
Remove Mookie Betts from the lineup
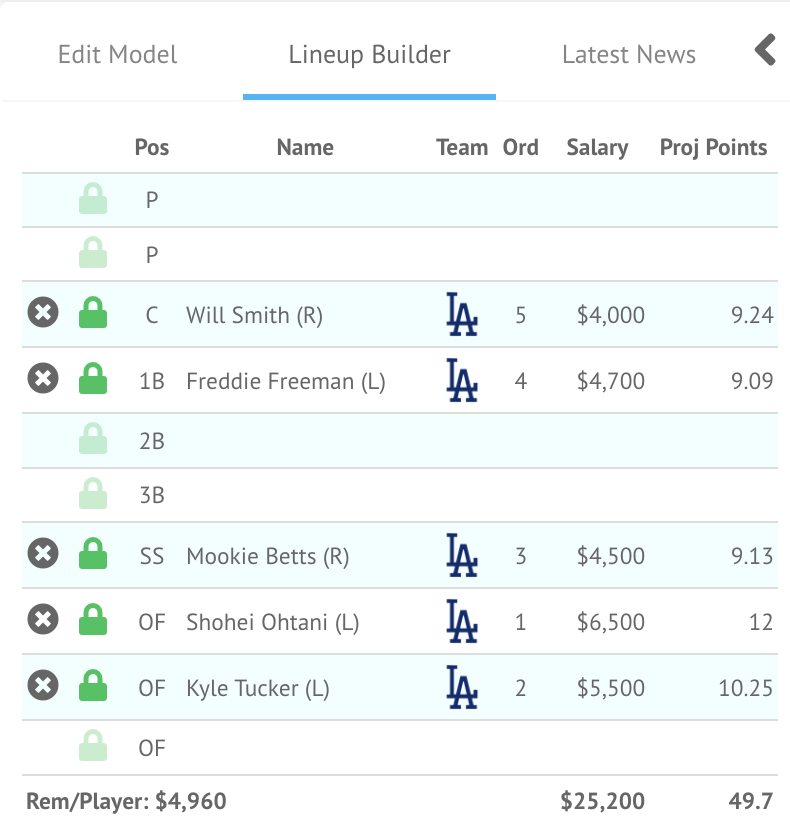(x=42, y=555)
